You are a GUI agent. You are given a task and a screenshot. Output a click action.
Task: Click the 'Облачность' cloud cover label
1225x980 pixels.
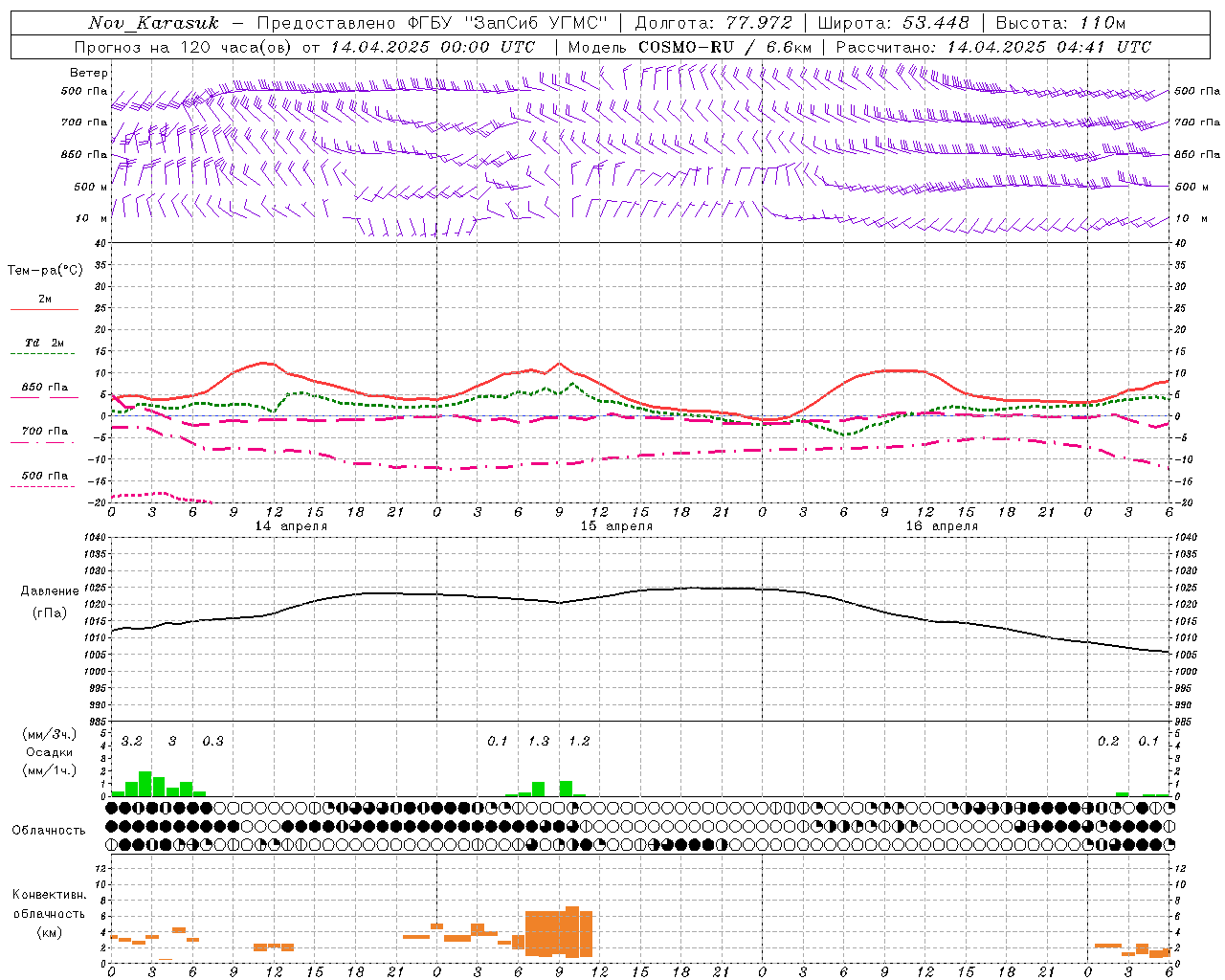coord(49,831)
